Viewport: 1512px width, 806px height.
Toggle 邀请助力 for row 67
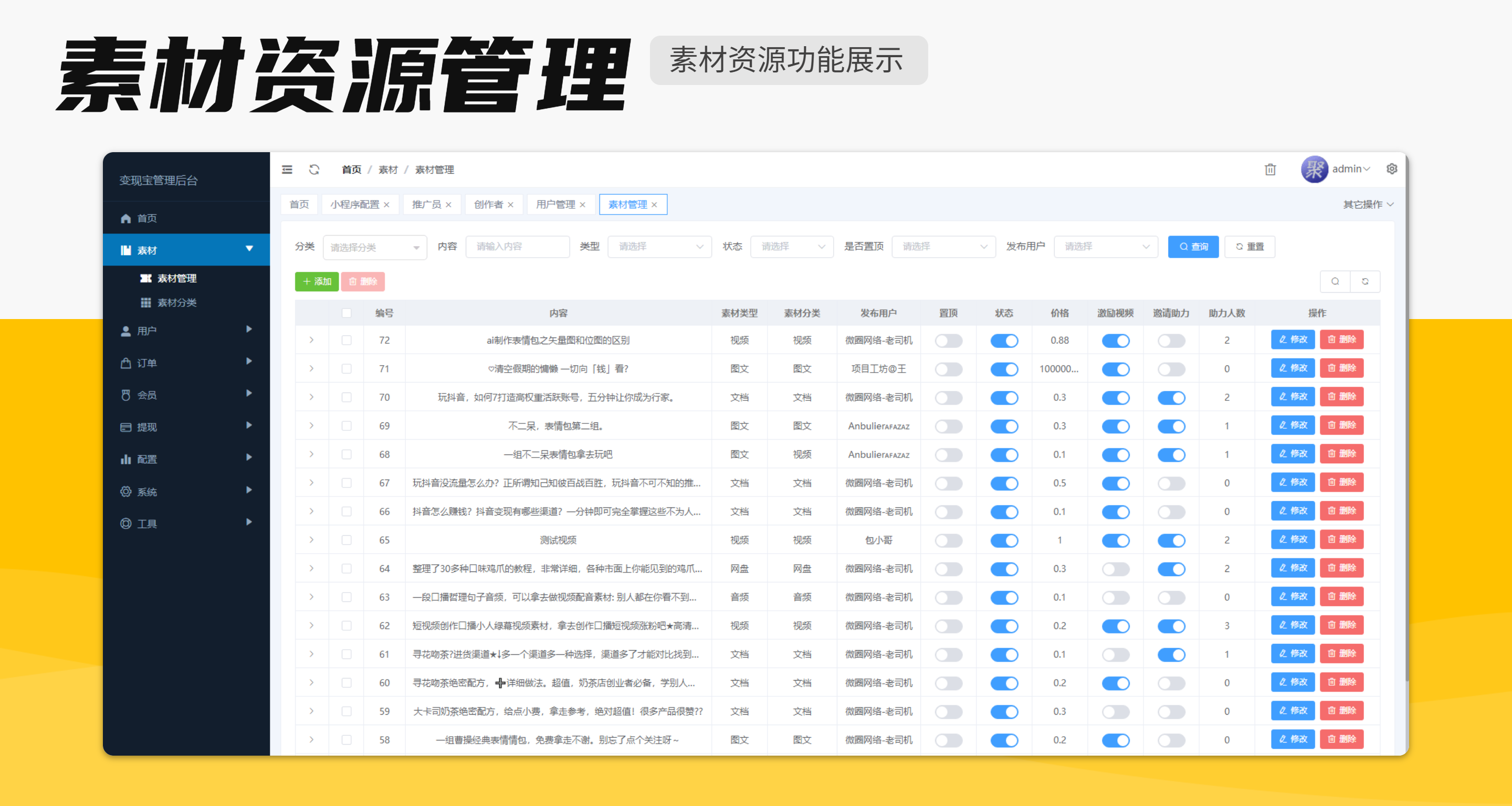tap(1171, 483)
